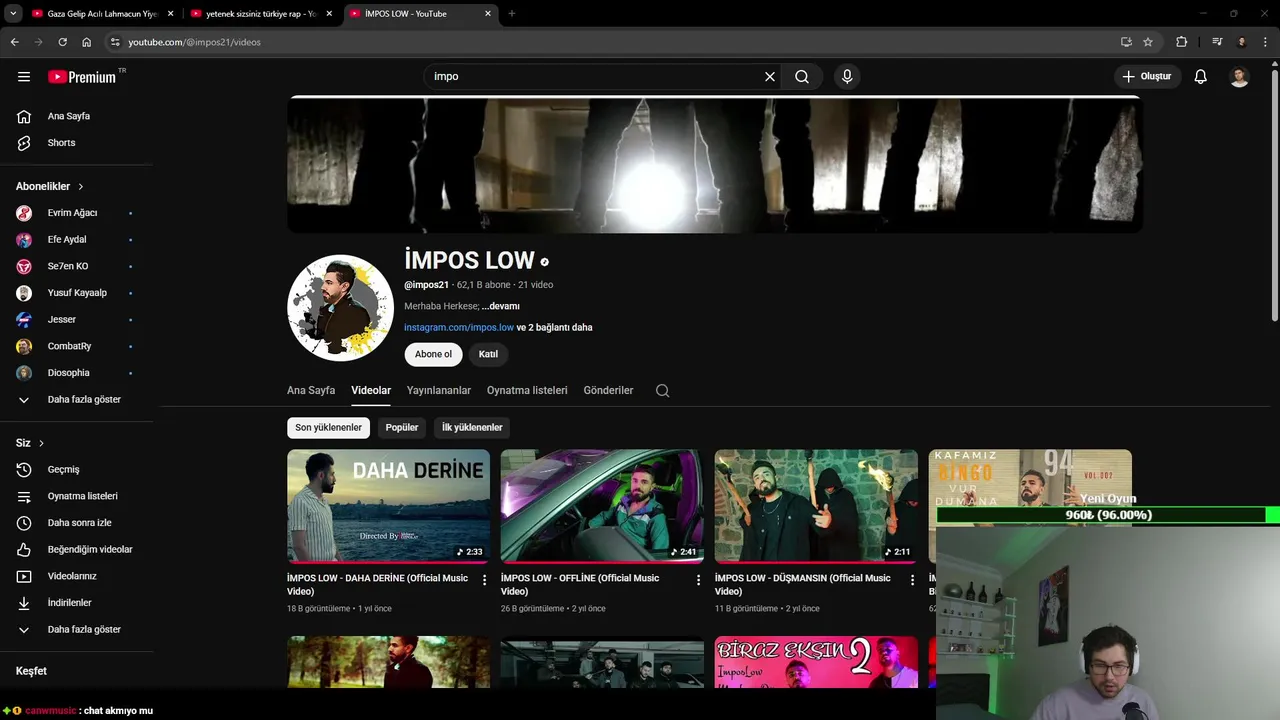Bookmark page with star icon
The width and height of the screenshot is (1280, 720).
coord(1148,42)
